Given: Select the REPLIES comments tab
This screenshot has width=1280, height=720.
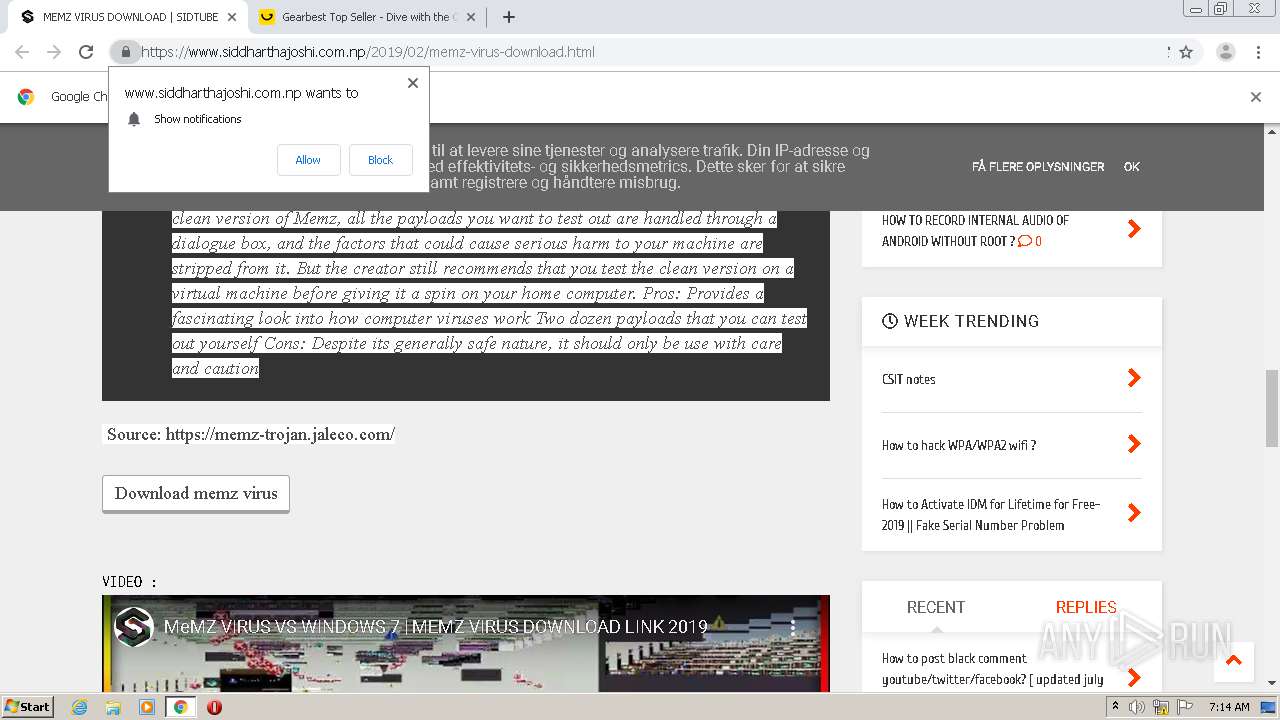Looking at the screenshot, I should (x=1086, y=607).
